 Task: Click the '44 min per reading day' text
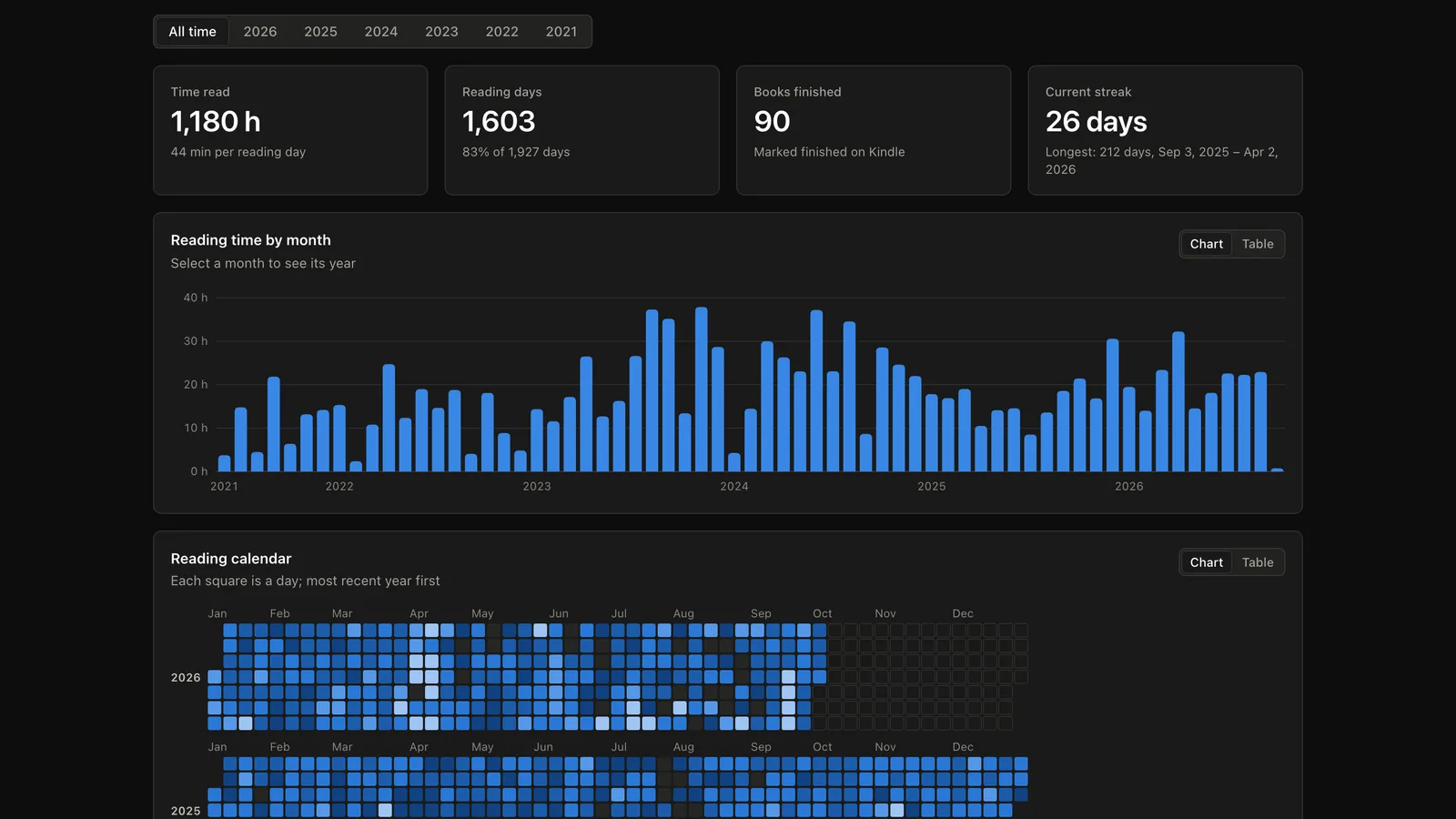[x=238, y=152]
